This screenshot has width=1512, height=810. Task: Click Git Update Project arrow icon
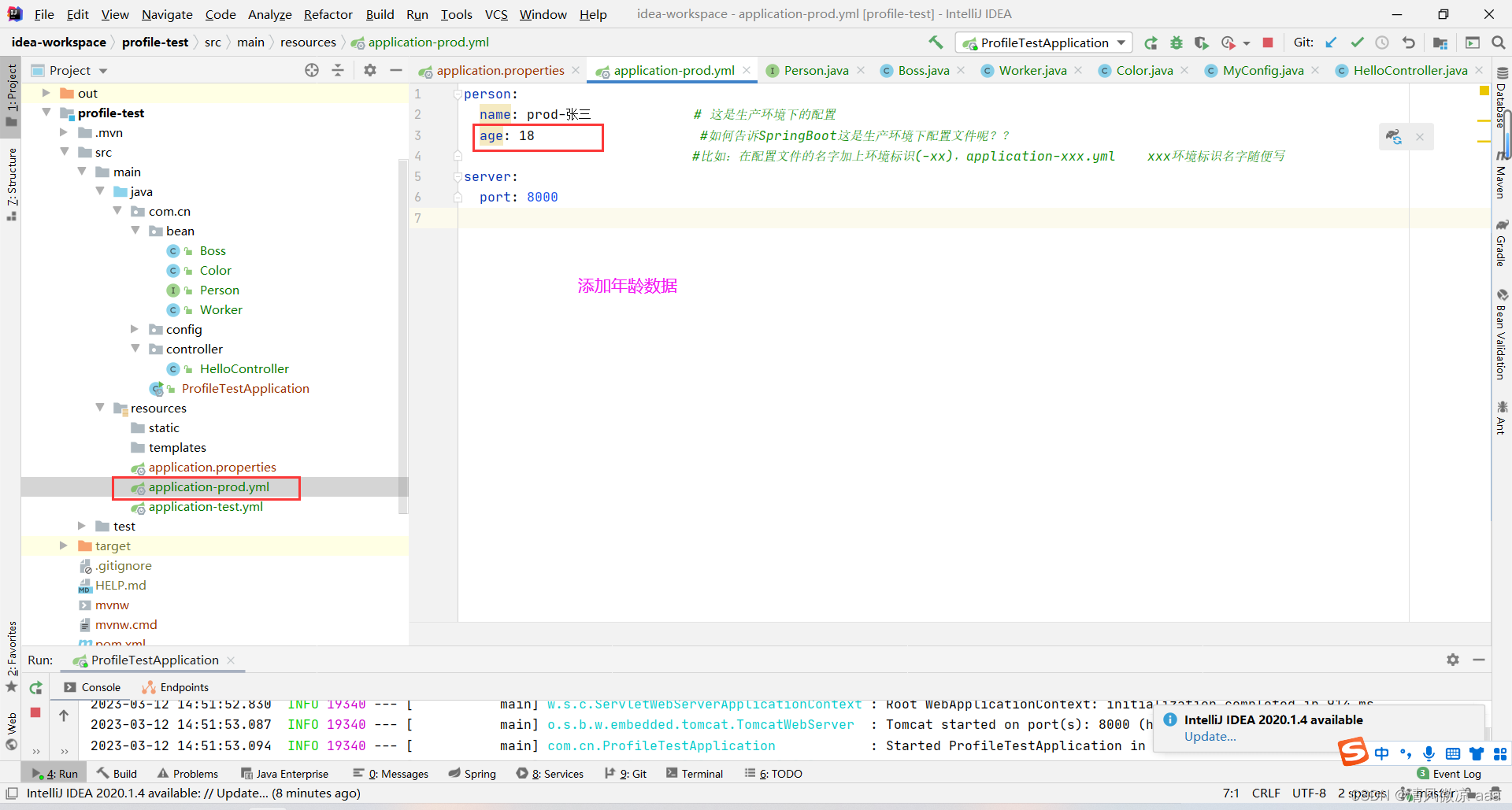(x=1331, y=43)
